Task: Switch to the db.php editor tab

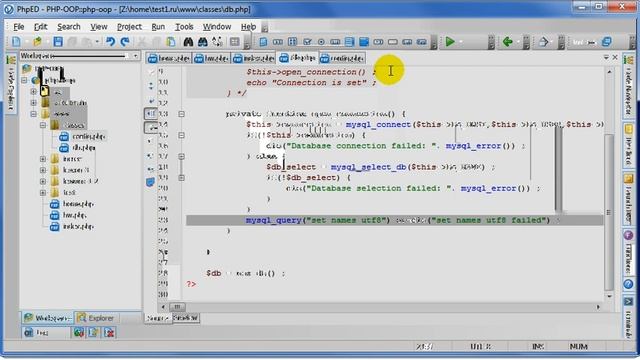Action: click(298, 58)
